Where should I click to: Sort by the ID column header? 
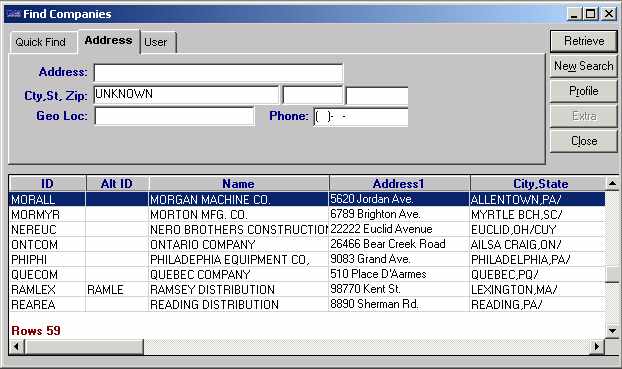click(x=47, y=184)
